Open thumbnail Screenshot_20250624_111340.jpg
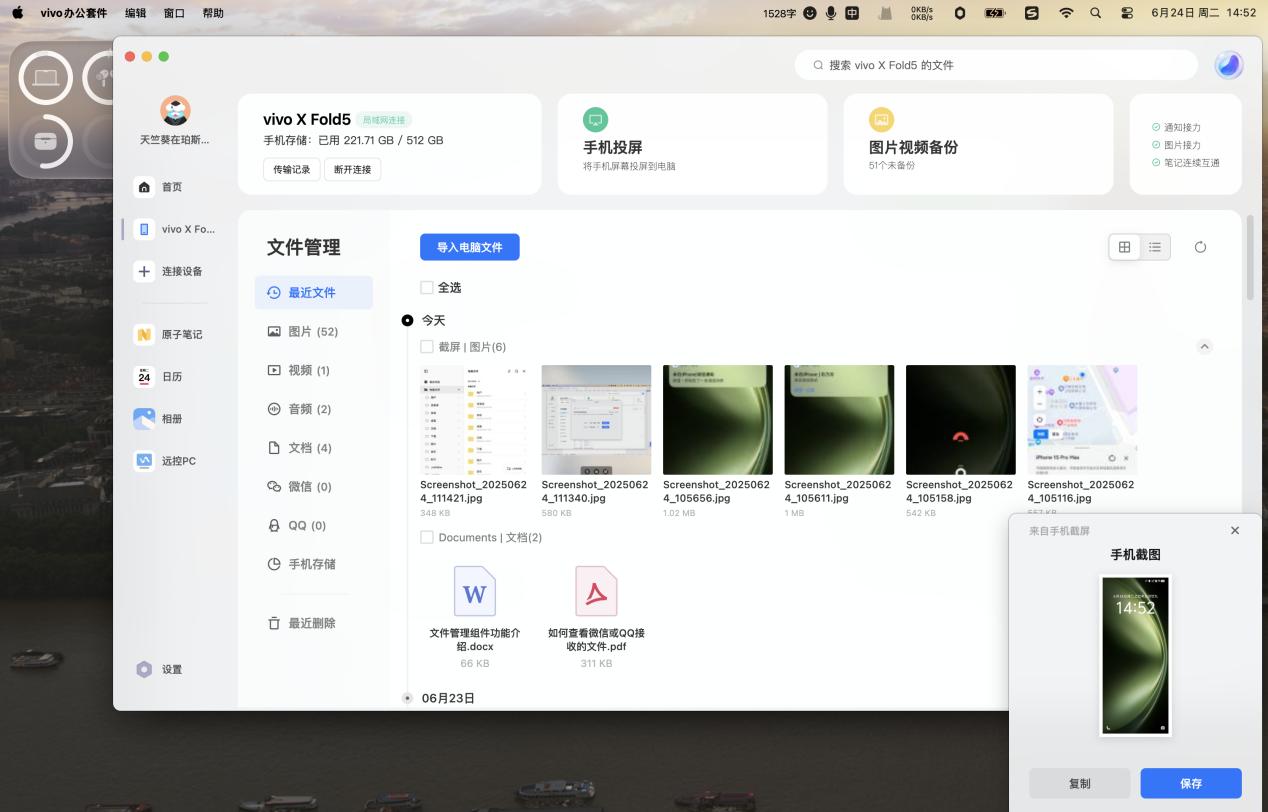The height and width of the screenshot is (812, 1268). tap(596, 420)
